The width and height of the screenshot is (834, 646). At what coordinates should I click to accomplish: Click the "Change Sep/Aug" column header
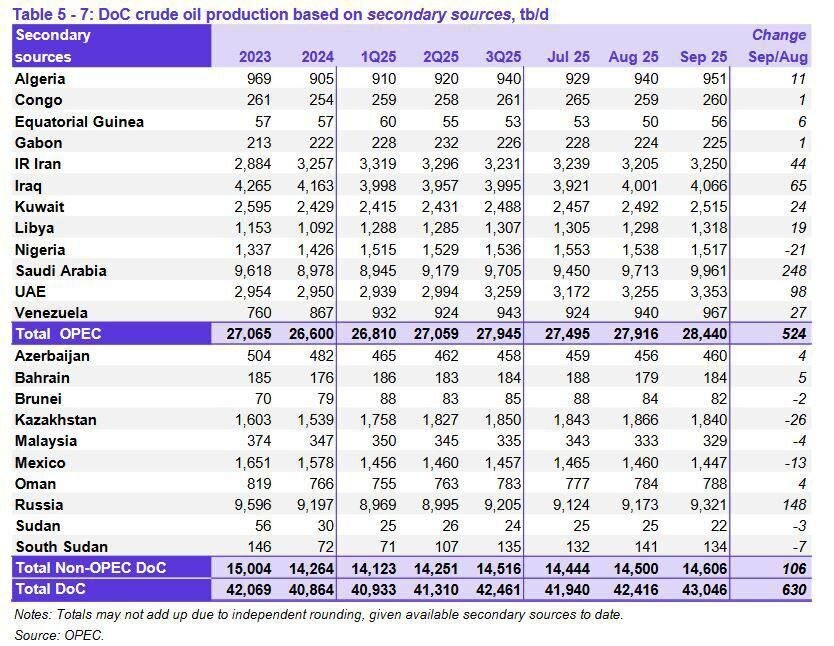pos(777,47)
